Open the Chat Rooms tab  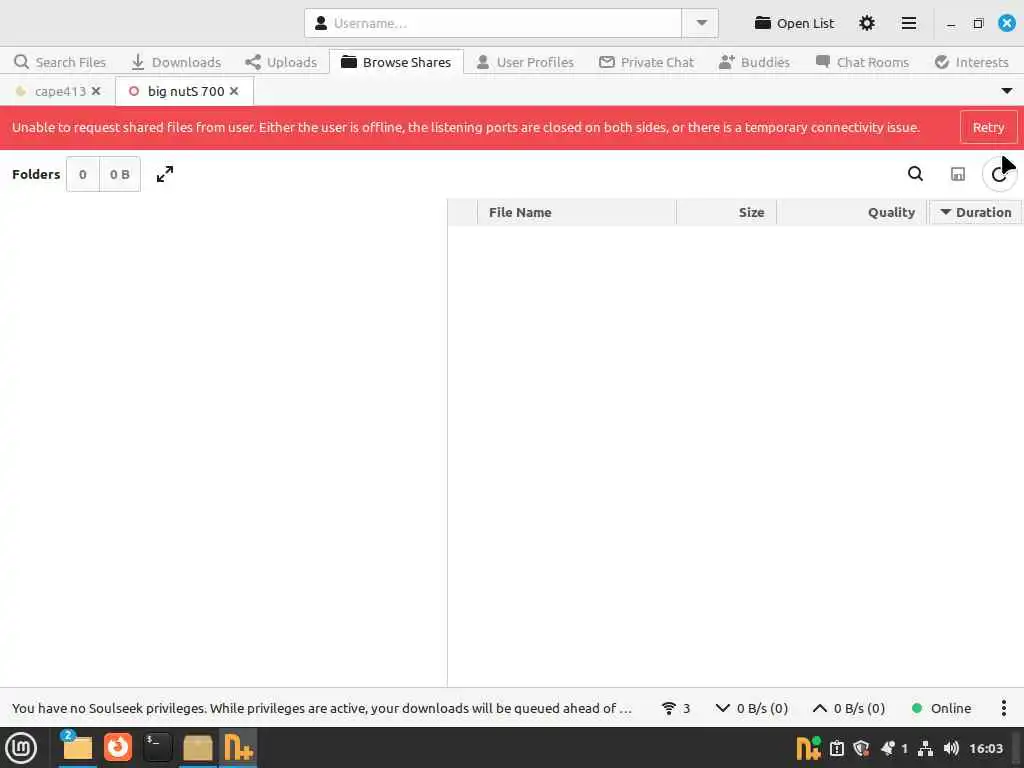[862, 62]
